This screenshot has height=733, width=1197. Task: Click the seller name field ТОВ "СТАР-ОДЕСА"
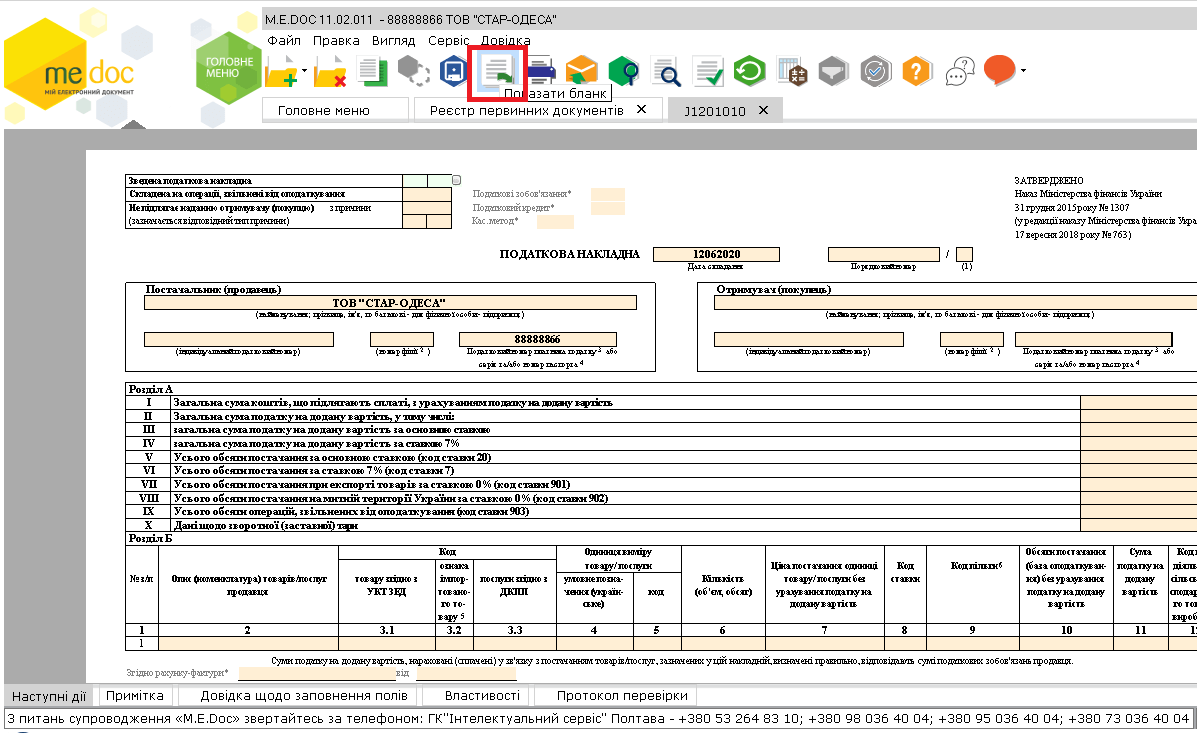(390, 303)
